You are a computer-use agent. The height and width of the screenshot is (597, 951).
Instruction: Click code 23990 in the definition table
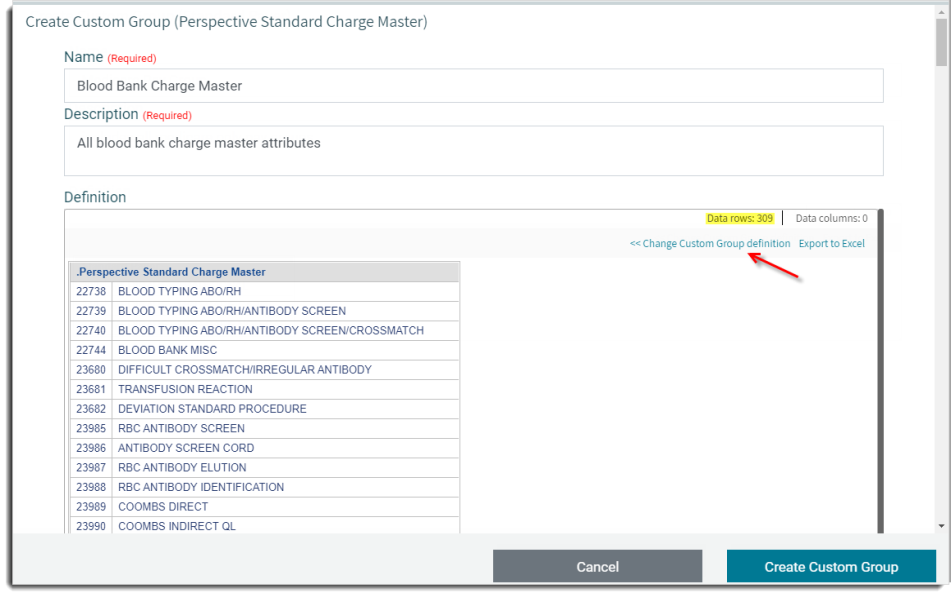coord(90,526)
